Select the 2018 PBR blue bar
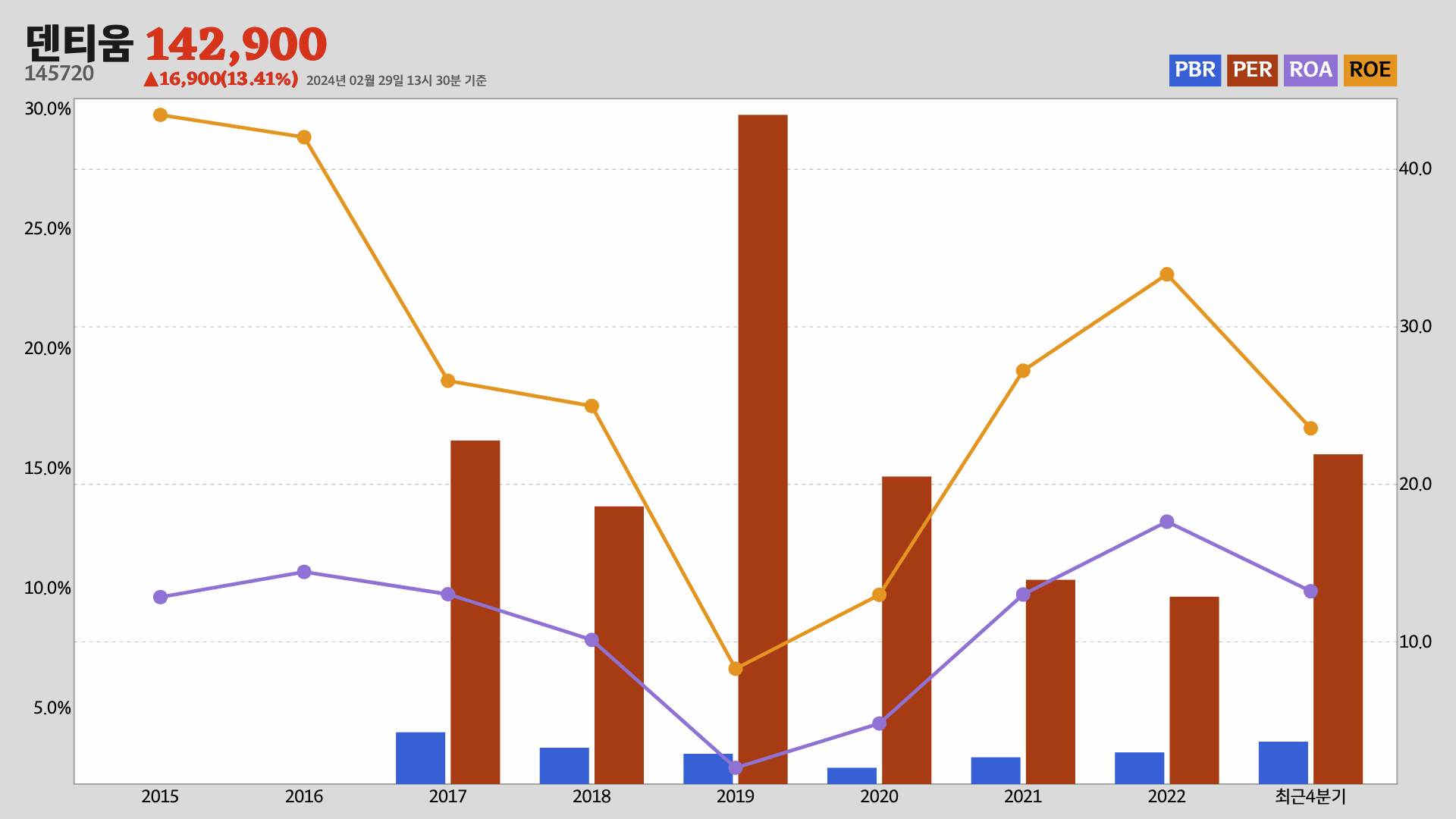This screenshot has height=819, width=1456. 564,766
